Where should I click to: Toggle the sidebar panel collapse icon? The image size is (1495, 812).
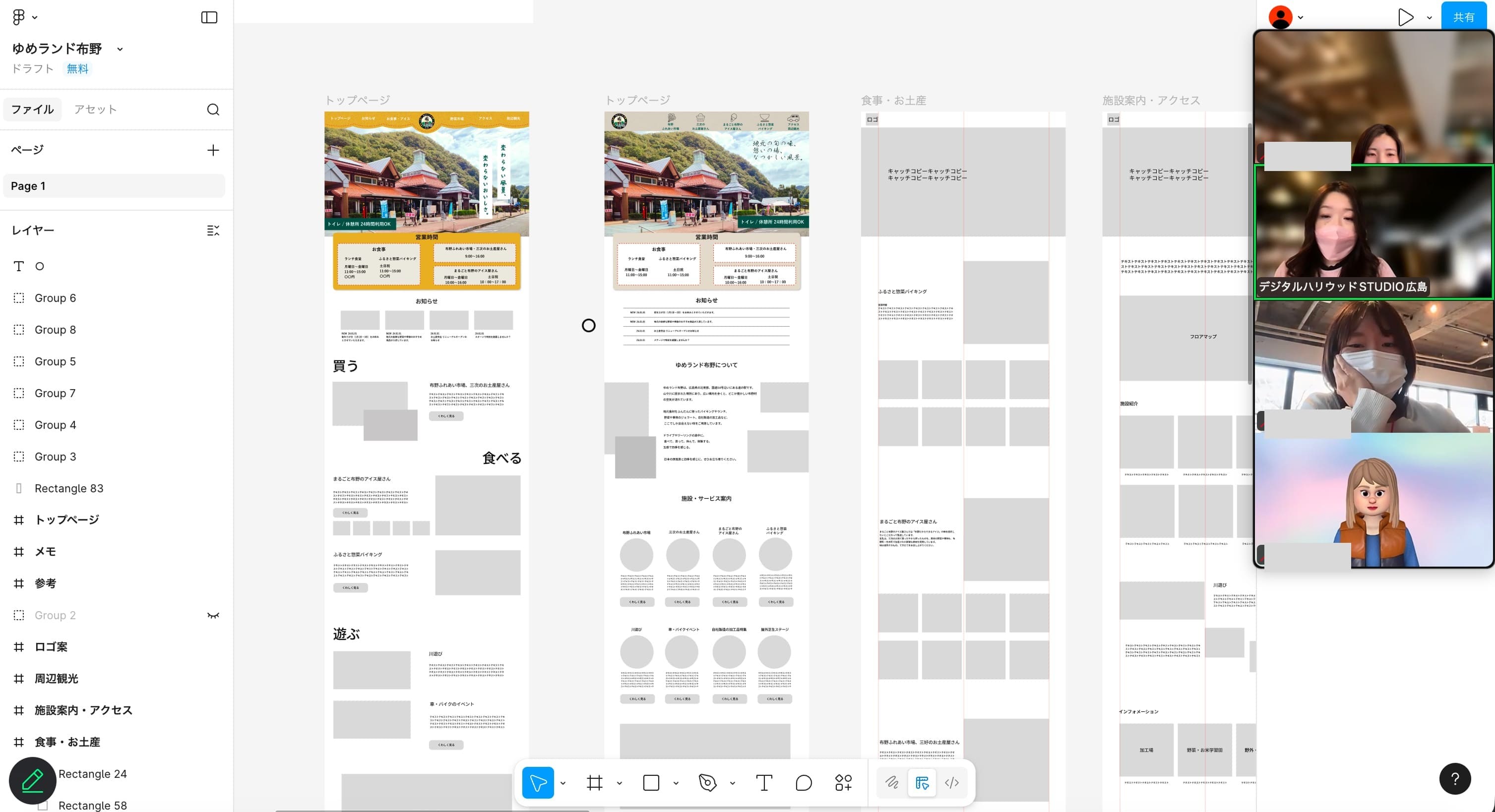click(x=209, y=17)
